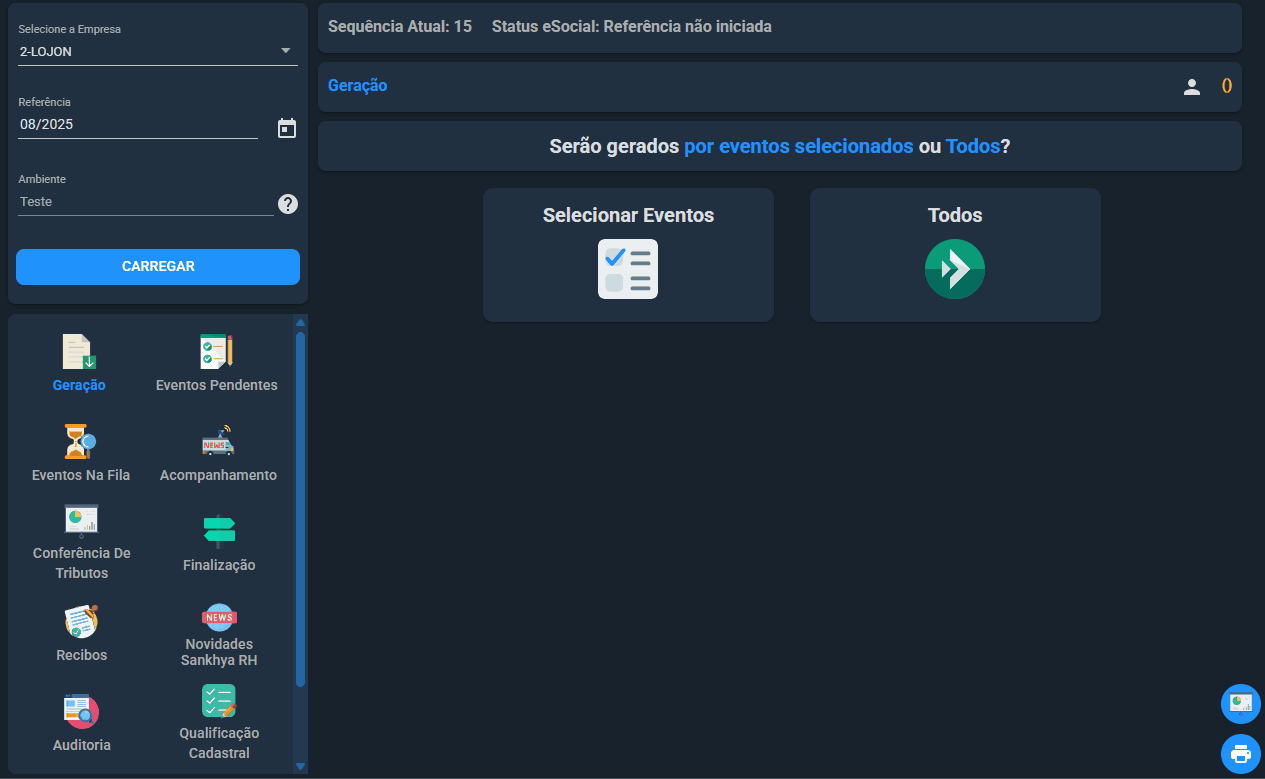Image resolution: width=1265 pixels, height=779 pixels.
Task: Click the floating printer button
Action: [1241, 754]
